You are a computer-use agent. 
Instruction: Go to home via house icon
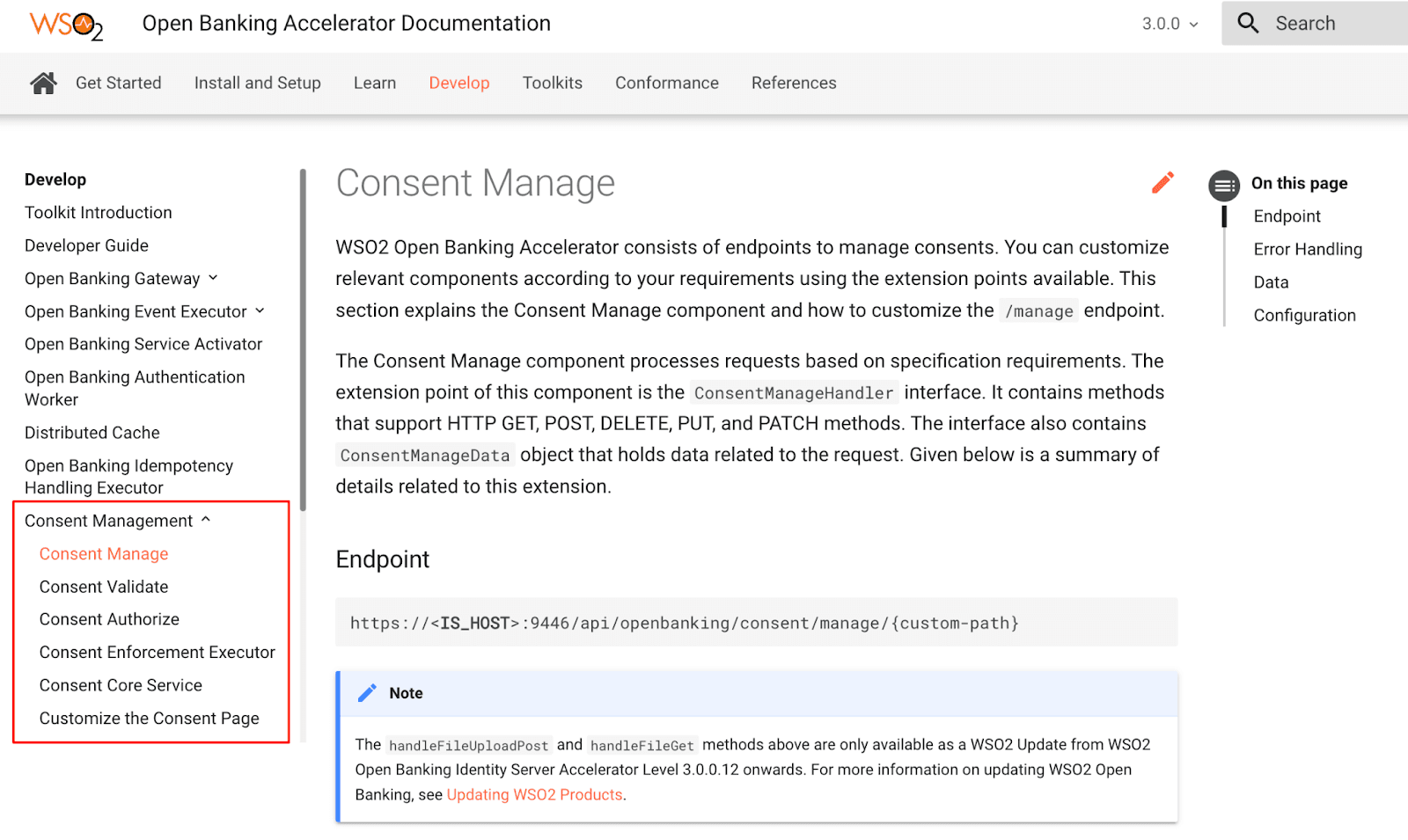(x=43, y=83)
